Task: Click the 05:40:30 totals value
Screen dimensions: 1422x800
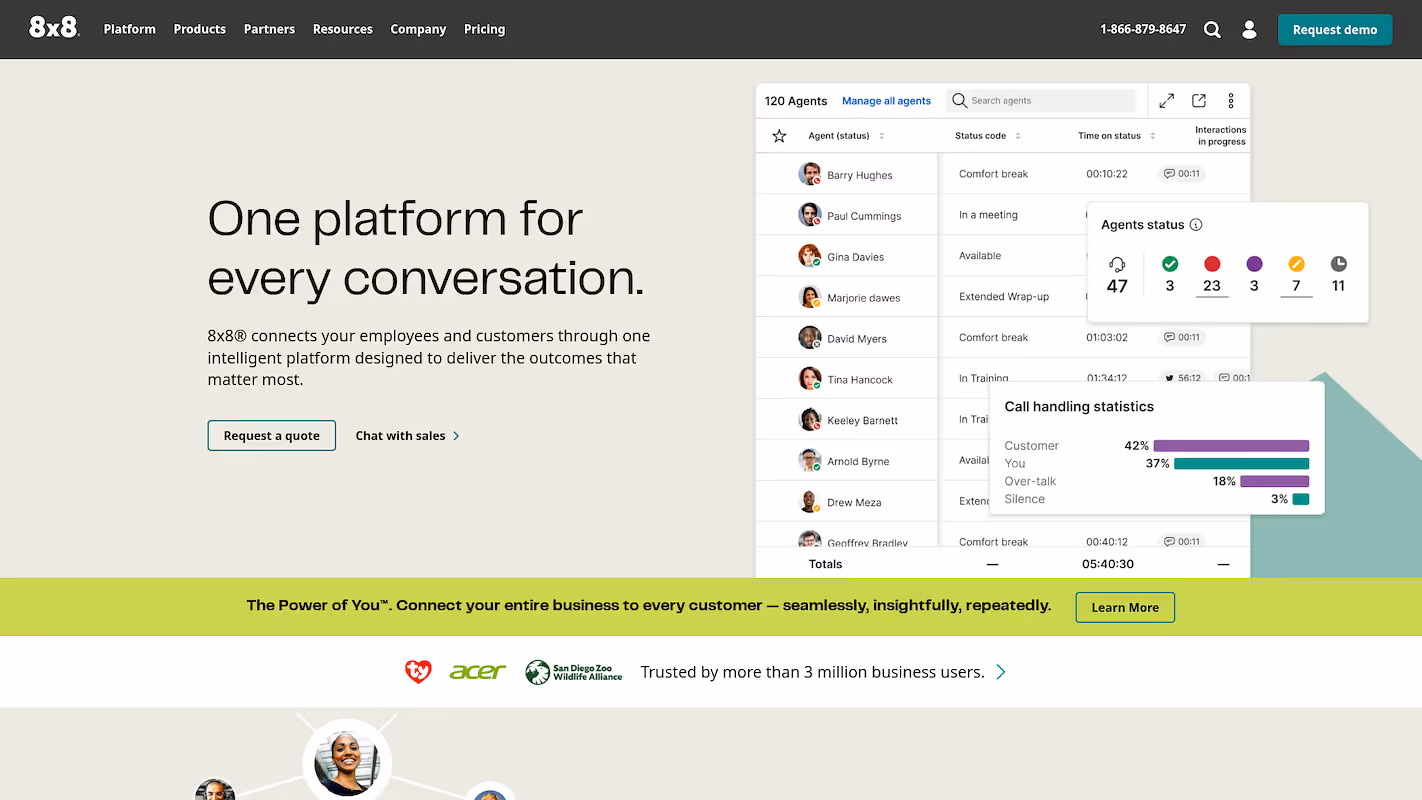Action: coord(1108,564)
